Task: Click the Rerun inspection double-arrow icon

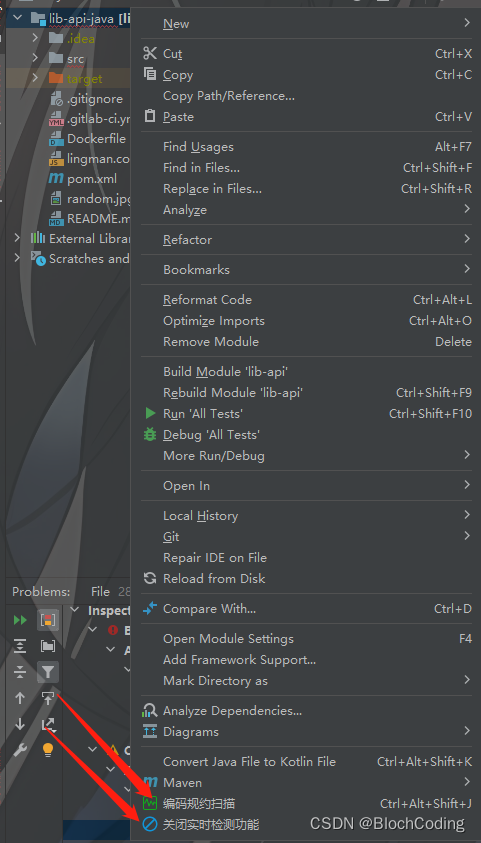Action: (x=20, y=620)
